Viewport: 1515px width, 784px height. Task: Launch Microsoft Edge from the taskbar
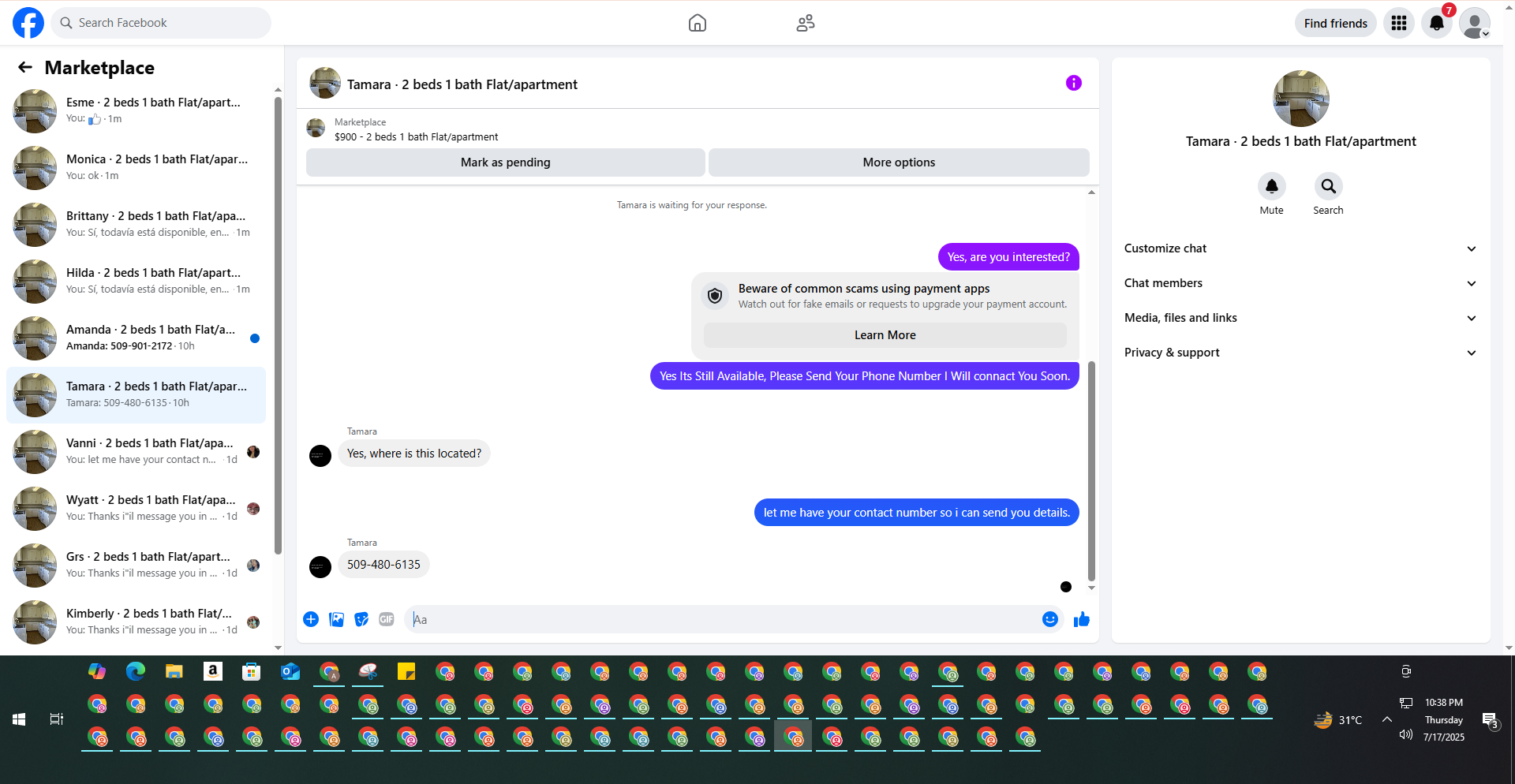click(136, 671)
